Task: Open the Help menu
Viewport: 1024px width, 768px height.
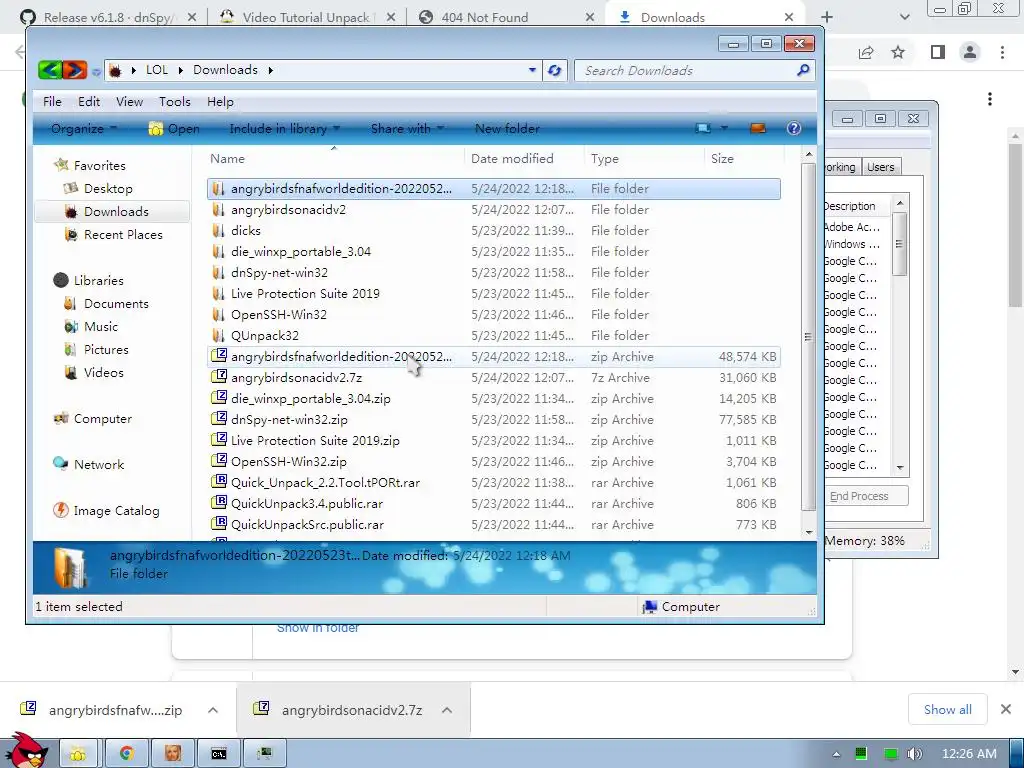Action: pos(220,102)
